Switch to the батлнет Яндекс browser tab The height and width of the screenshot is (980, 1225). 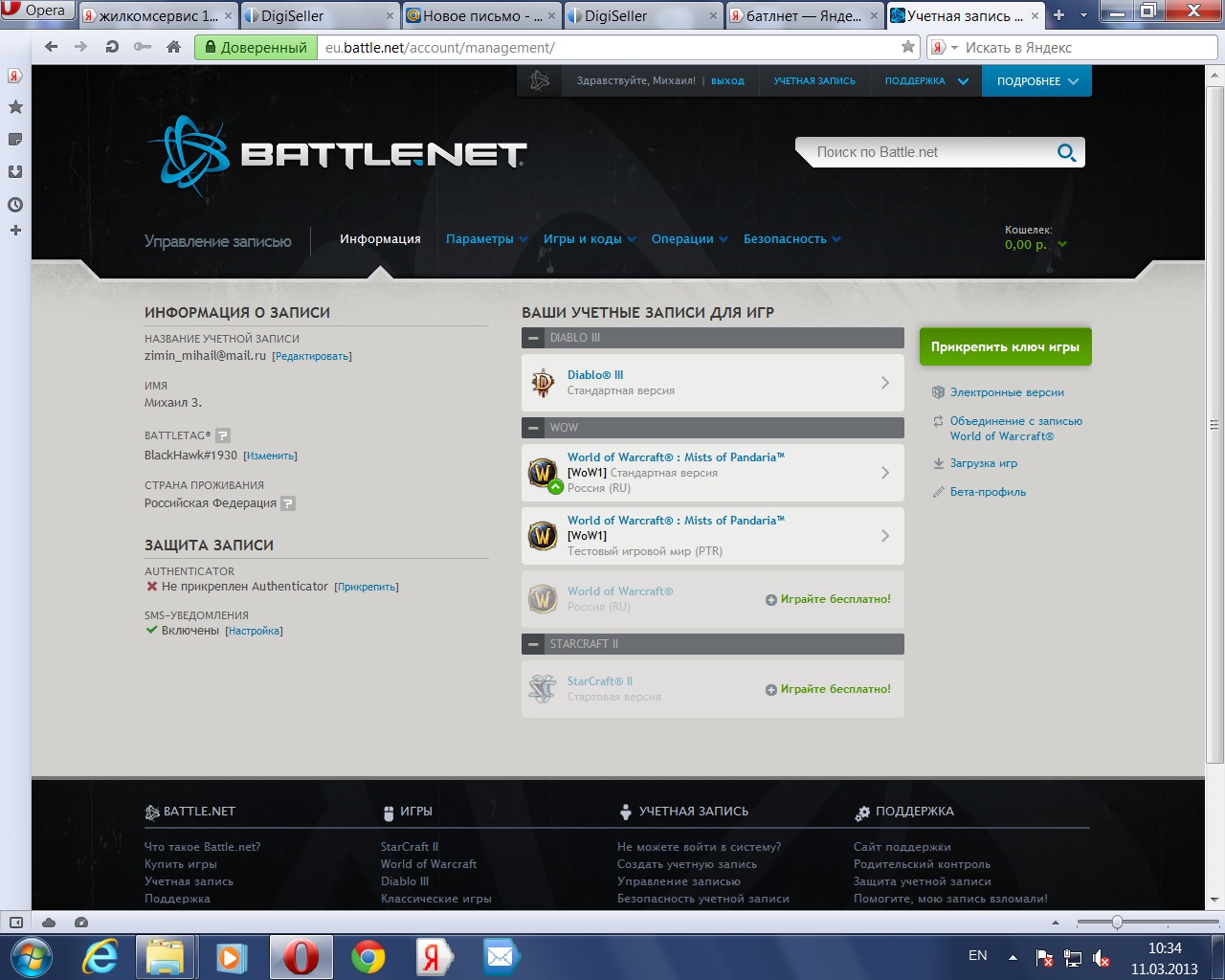click(x=805, y=15)
